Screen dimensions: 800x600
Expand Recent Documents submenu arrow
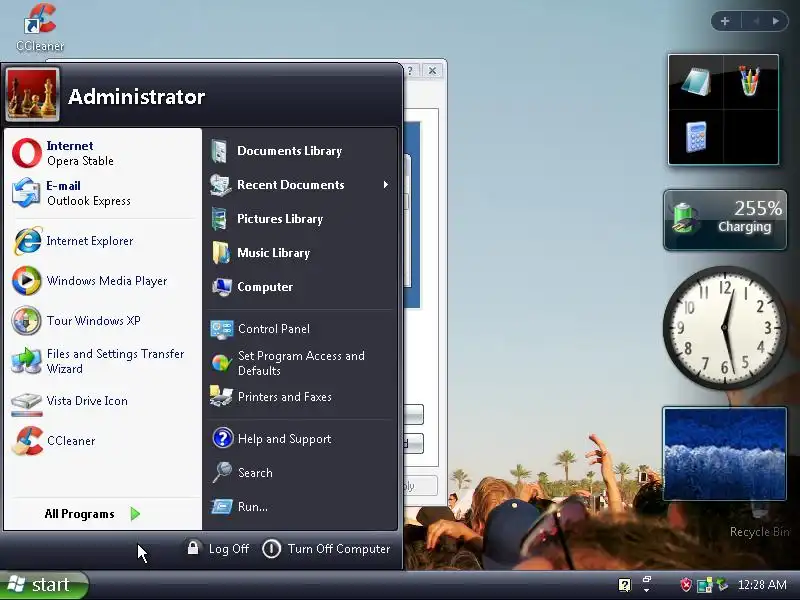386,185
